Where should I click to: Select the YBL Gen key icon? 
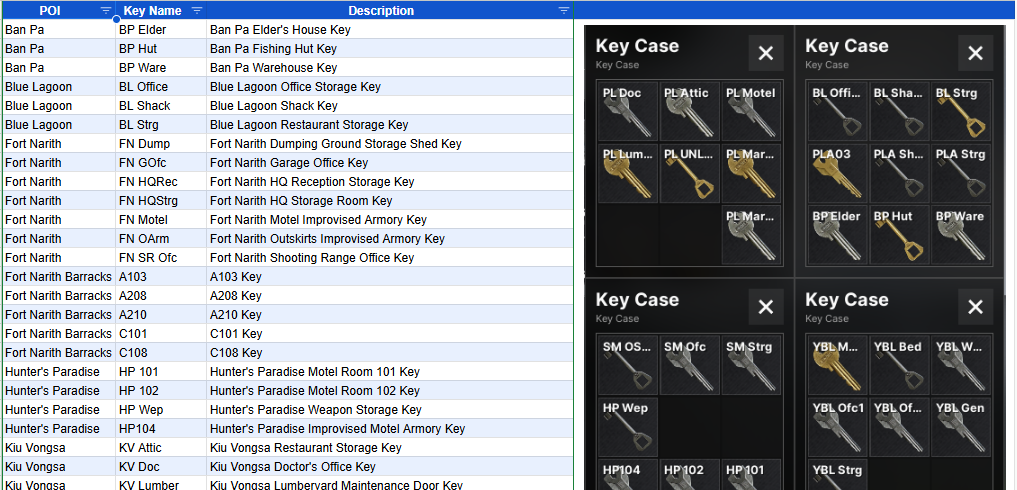click(961, 427)
